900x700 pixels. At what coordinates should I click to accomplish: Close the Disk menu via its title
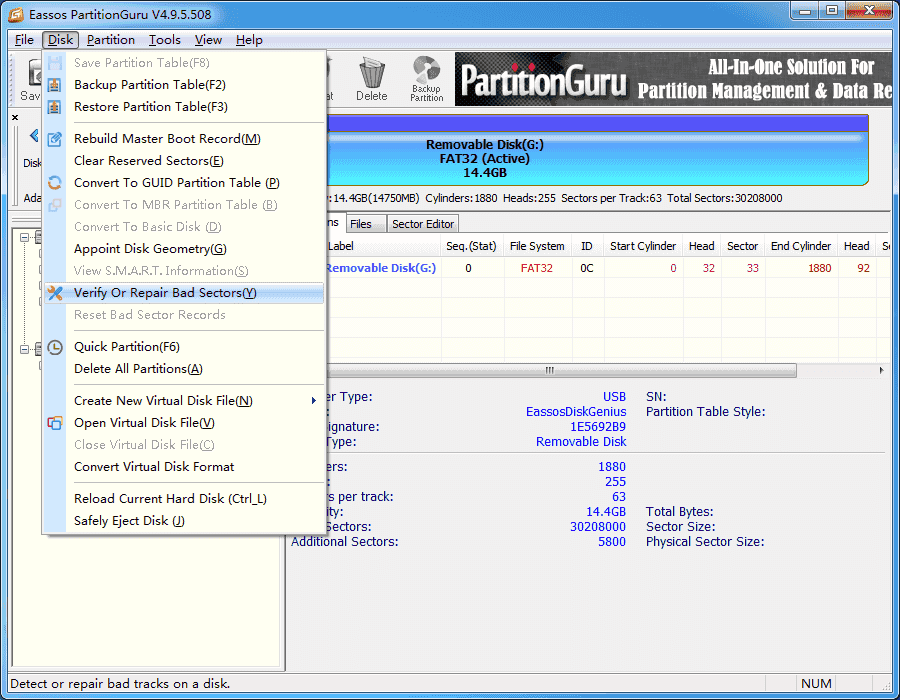[60, 40]
